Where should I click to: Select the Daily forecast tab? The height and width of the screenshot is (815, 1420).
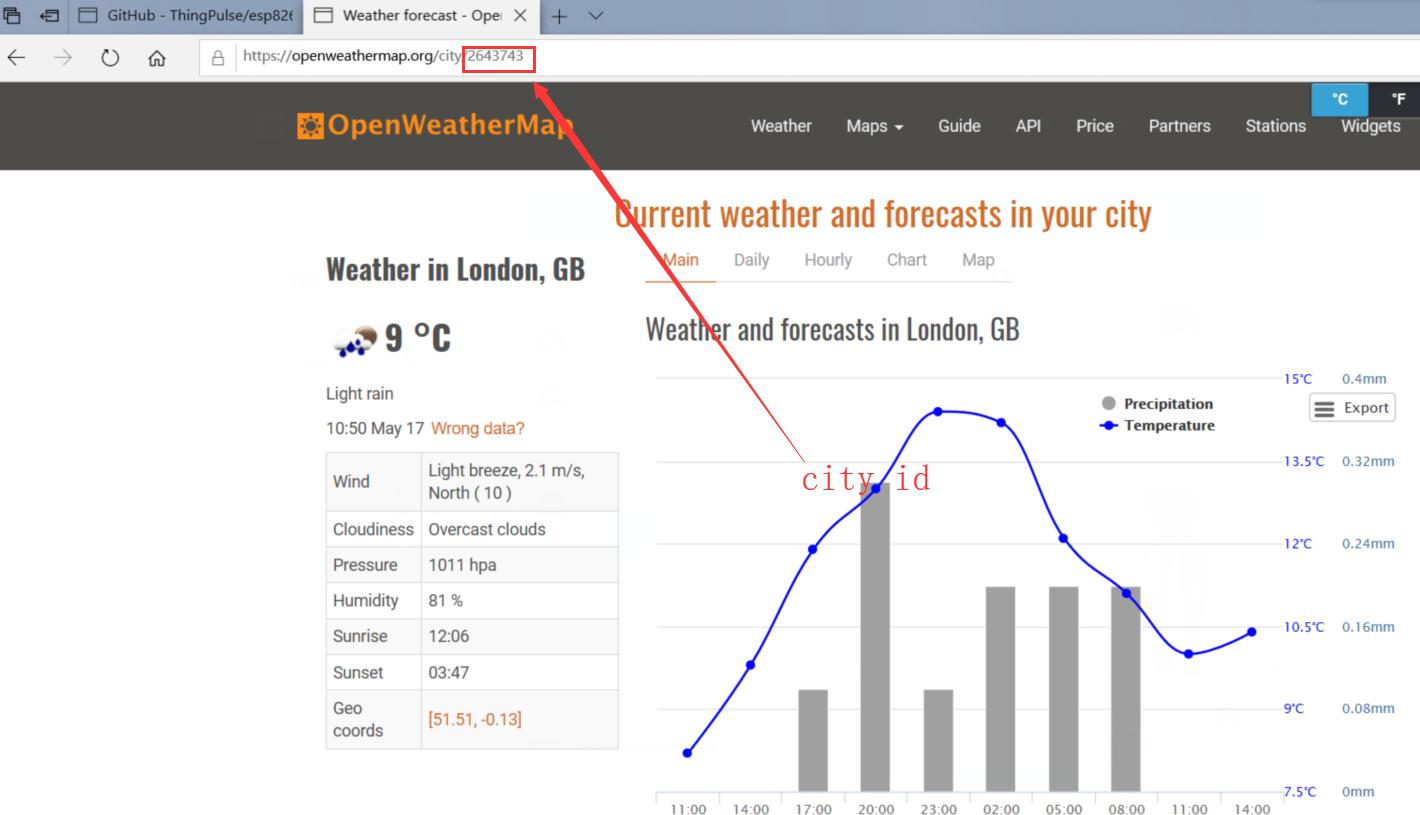click(752, 260)
